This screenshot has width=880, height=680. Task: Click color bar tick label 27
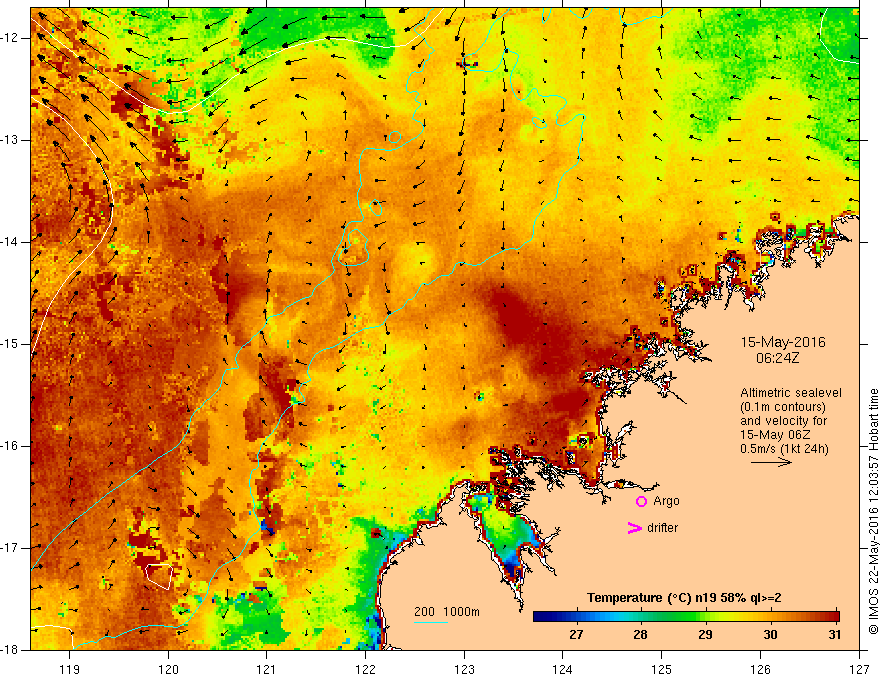click(576, 635)
